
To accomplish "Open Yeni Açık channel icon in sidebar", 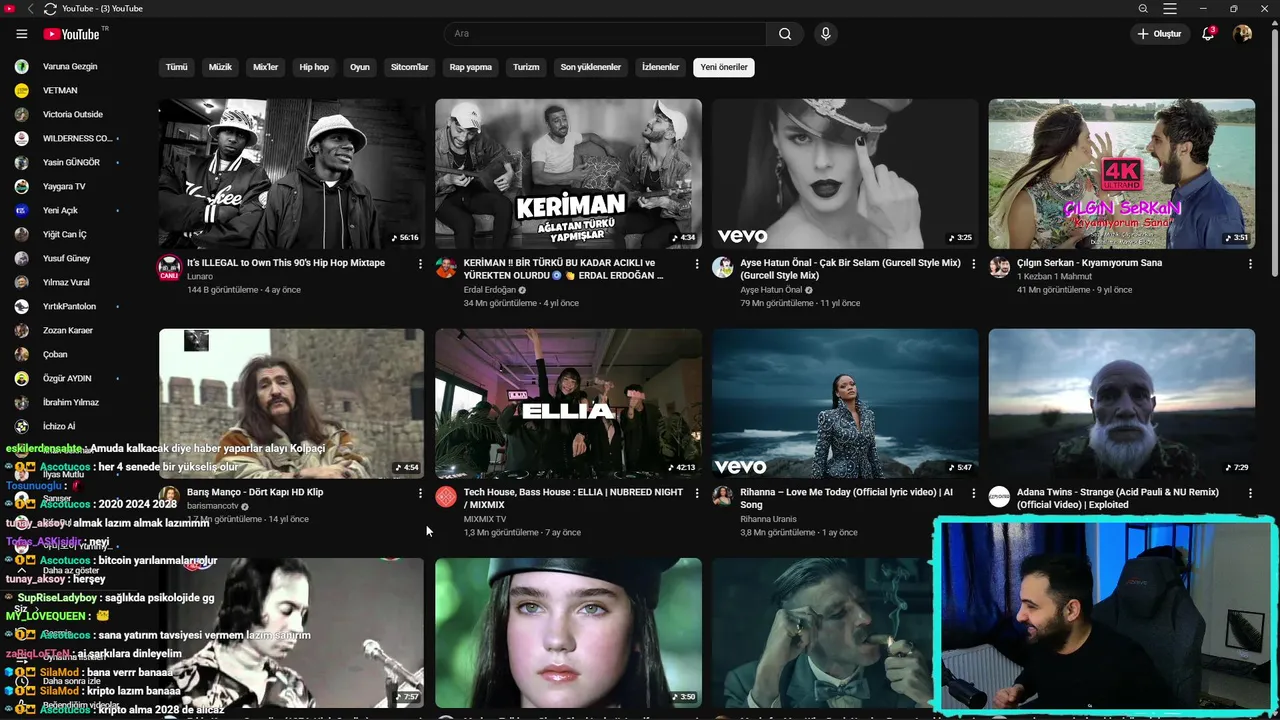I will pos(21,210).
